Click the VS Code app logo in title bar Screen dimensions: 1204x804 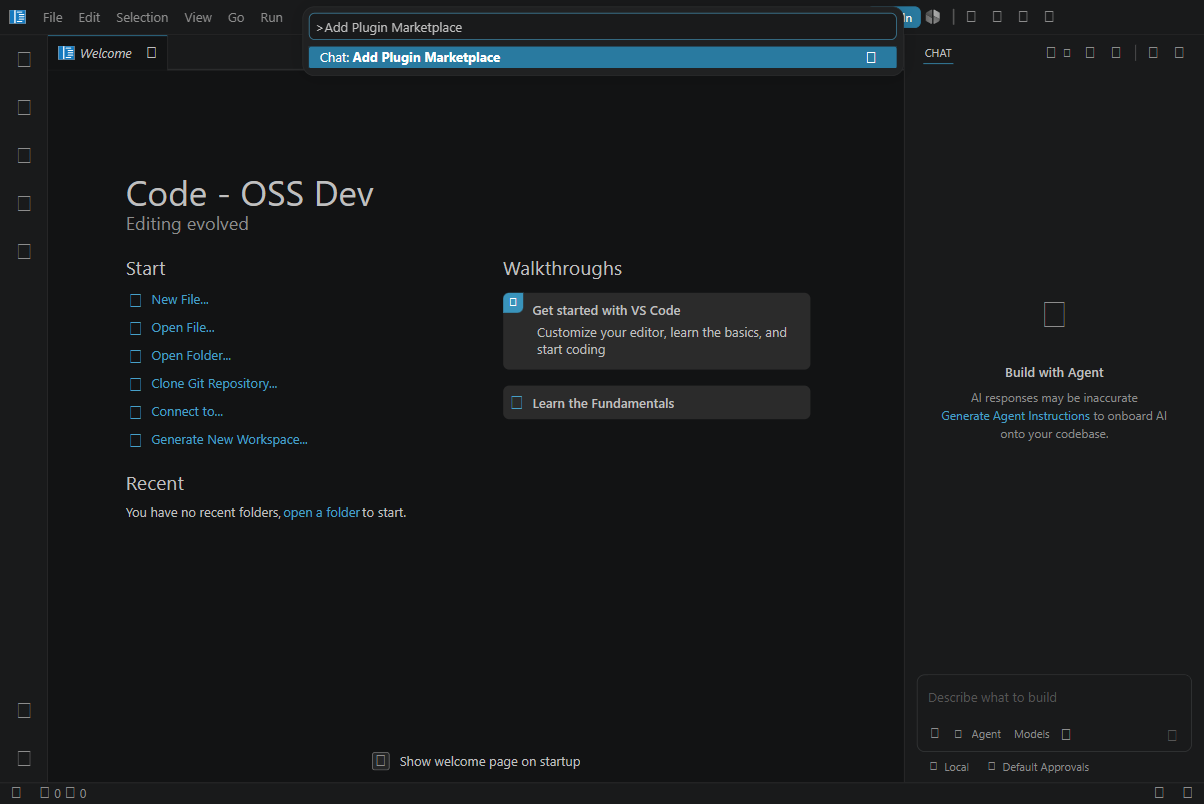[17, 17]
